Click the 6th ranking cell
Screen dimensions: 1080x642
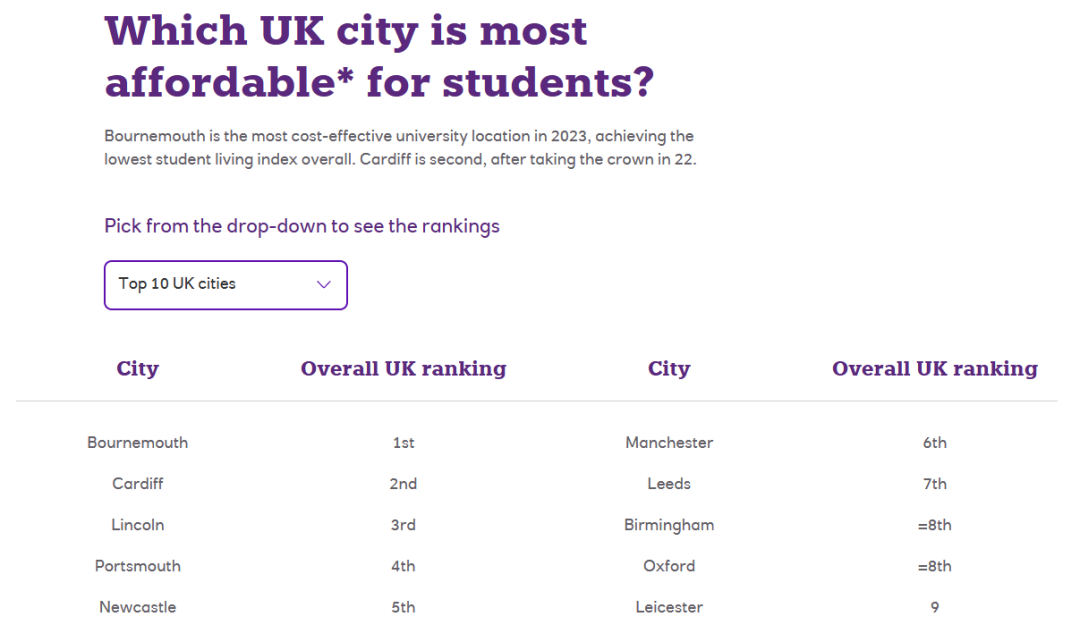(x=934, y=443)
